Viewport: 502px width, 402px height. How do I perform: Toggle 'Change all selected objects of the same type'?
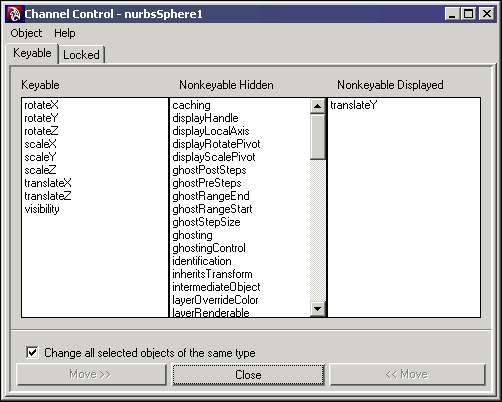32,352
